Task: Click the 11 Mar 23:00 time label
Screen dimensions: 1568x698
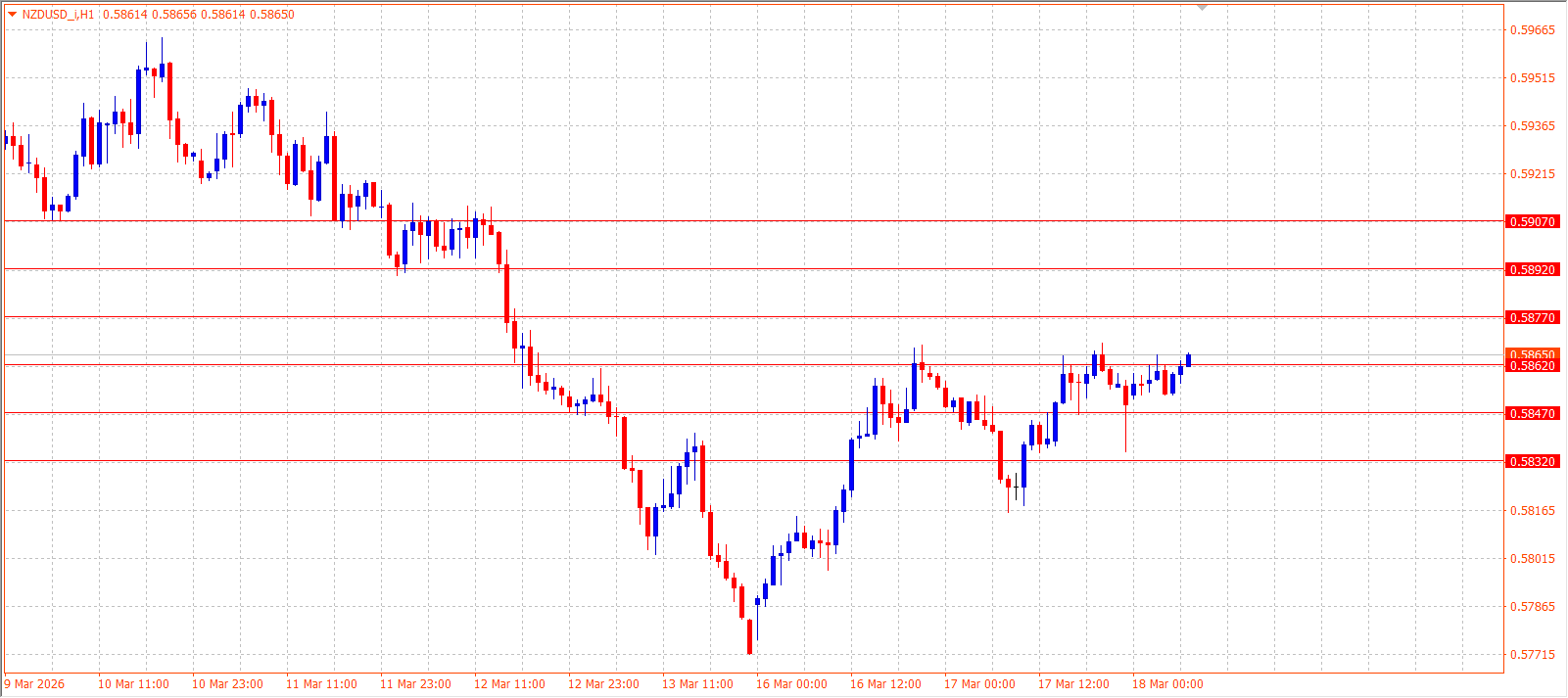Action: pos(415,684)
